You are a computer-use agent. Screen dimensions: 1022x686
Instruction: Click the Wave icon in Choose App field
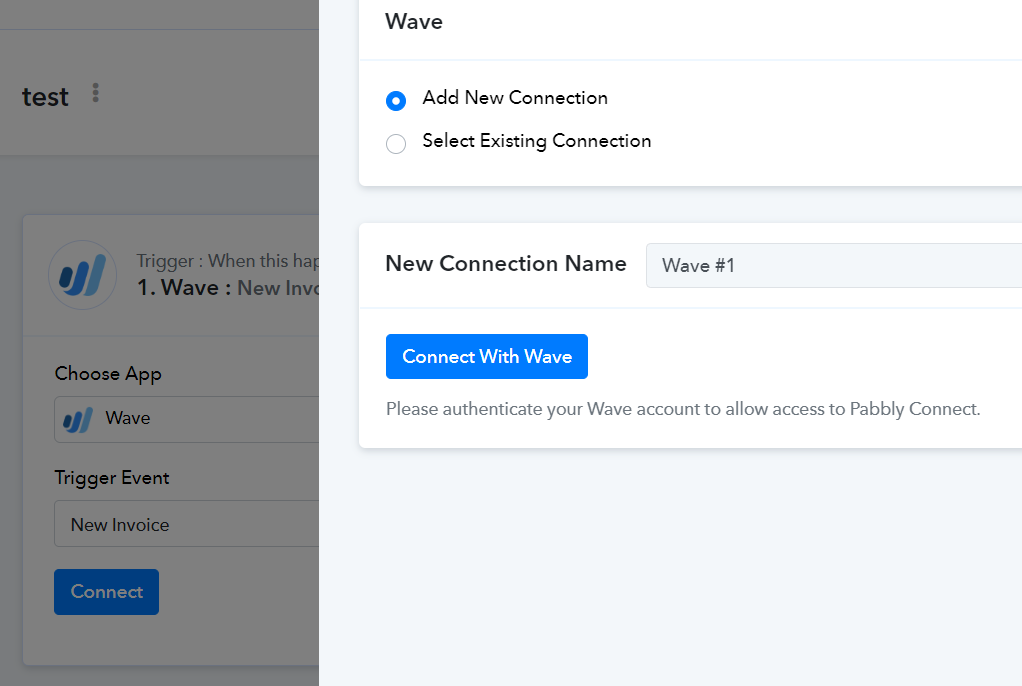coord(78,419)
